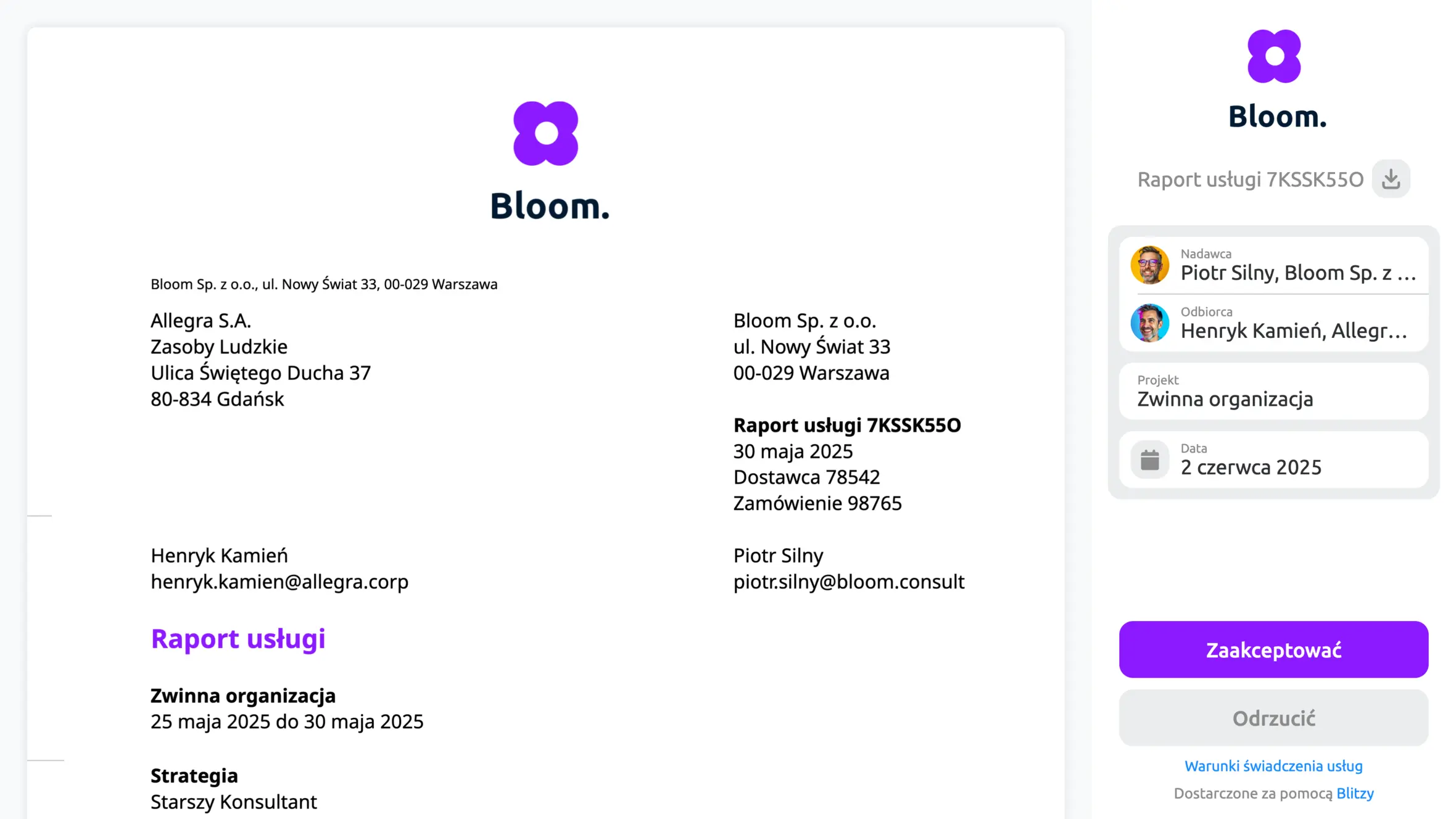Accept the report with Zaakceptować

tap(1273, 649)
